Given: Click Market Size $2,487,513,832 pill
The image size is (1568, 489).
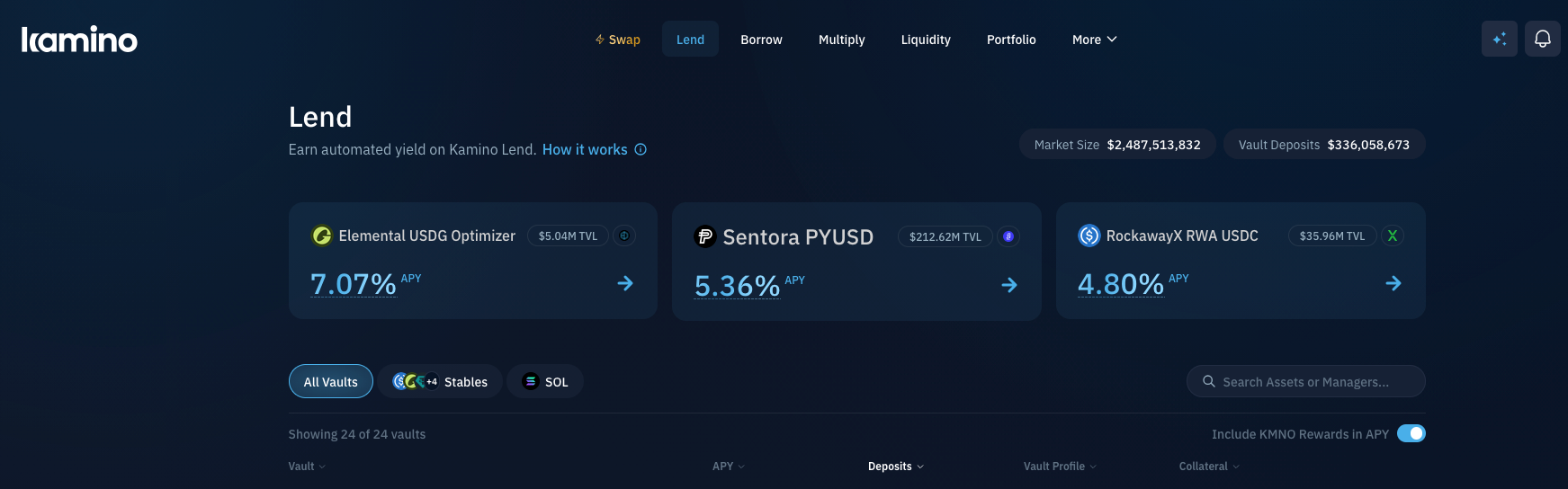Looking at the screenshot, I should (x=1117, y=145).
